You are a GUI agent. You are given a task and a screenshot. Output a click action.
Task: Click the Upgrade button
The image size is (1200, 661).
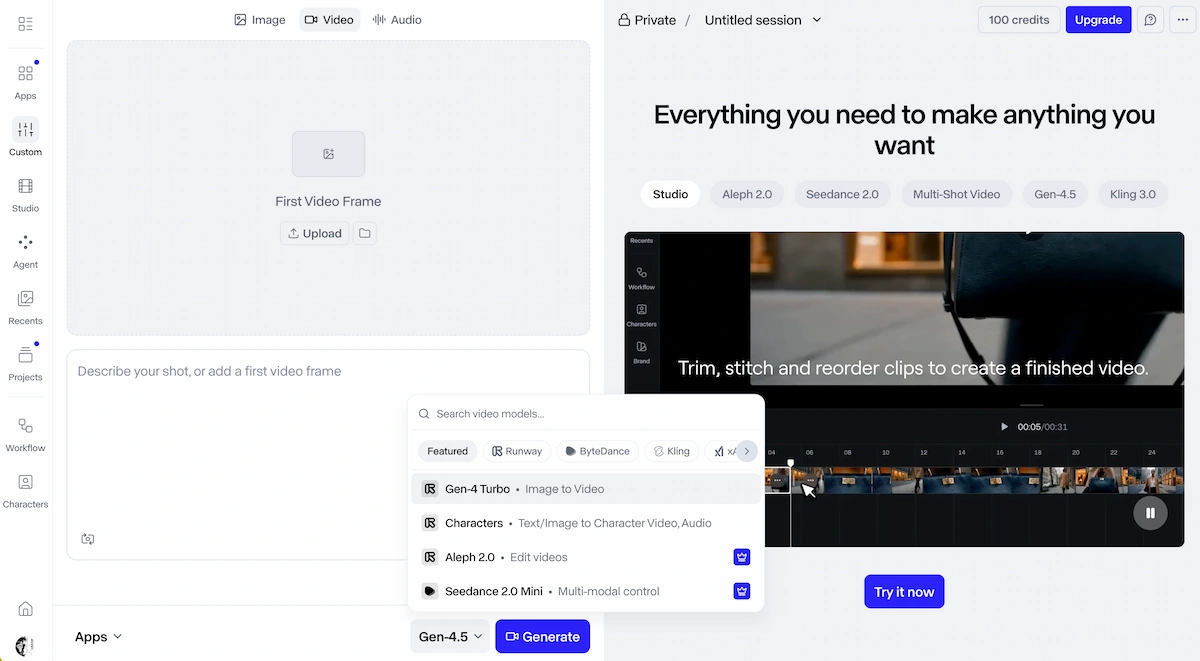(x=1098, y=20)
